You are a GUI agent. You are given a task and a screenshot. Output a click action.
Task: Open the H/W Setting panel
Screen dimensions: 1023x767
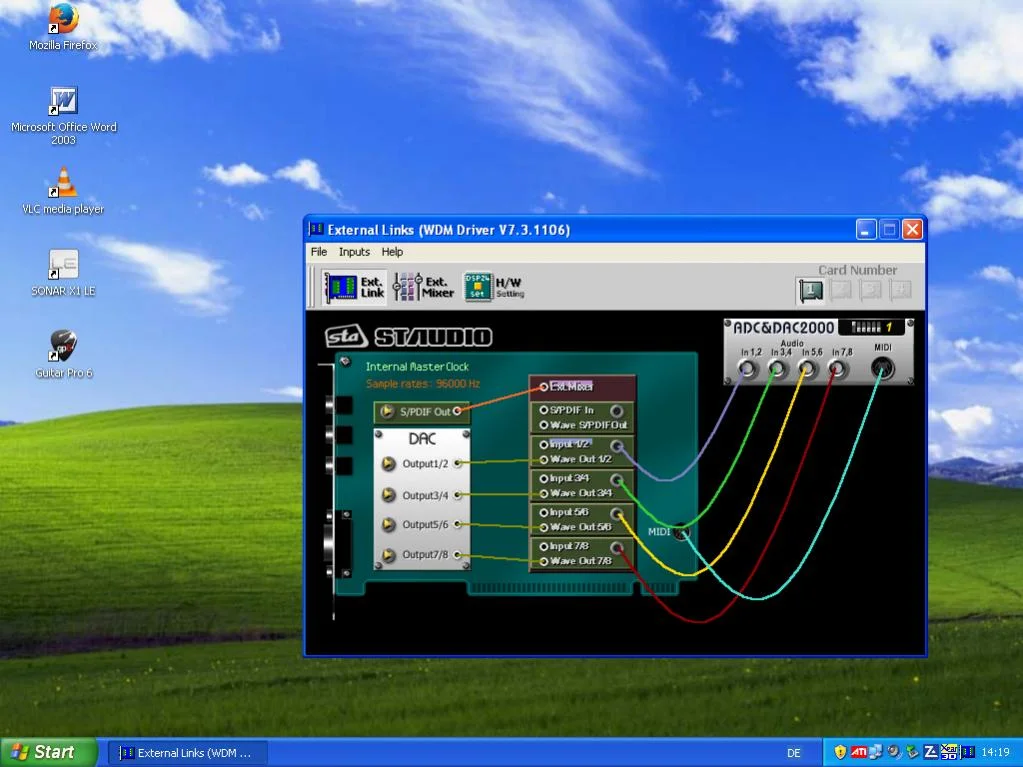[x=494, y=288]
